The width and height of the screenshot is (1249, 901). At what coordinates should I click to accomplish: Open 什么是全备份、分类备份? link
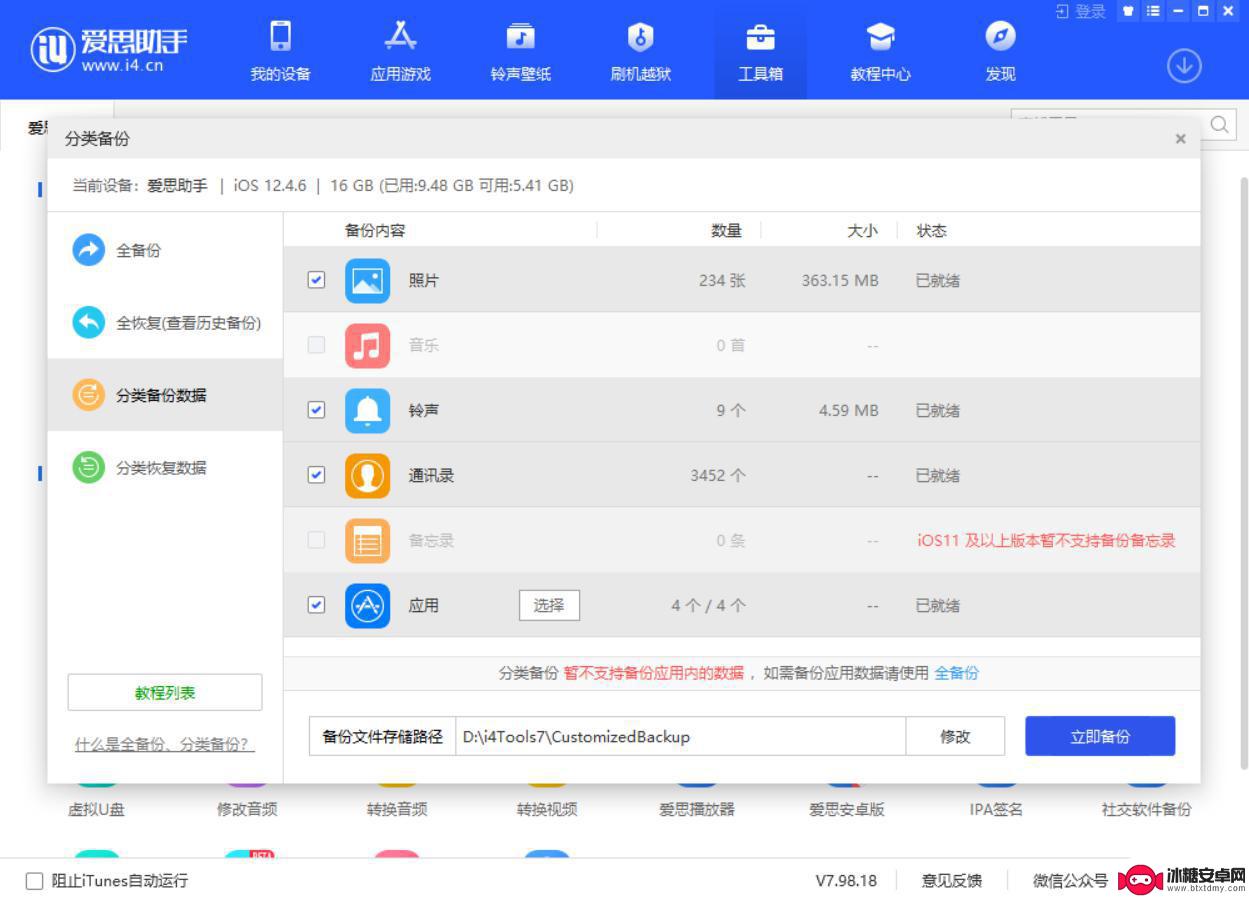coord(165,745)
